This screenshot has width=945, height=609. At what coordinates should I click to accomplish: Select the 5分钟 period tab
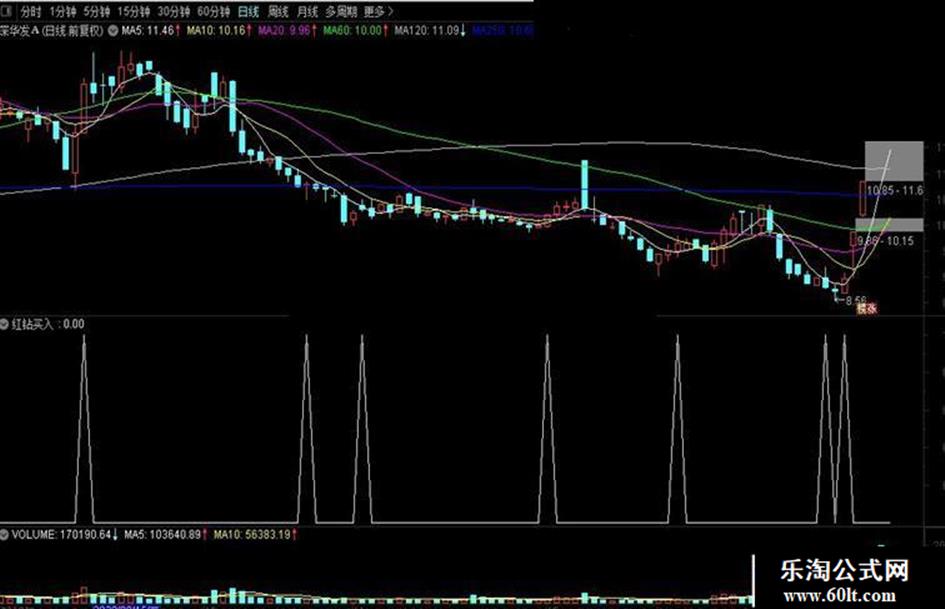point(96,11)
